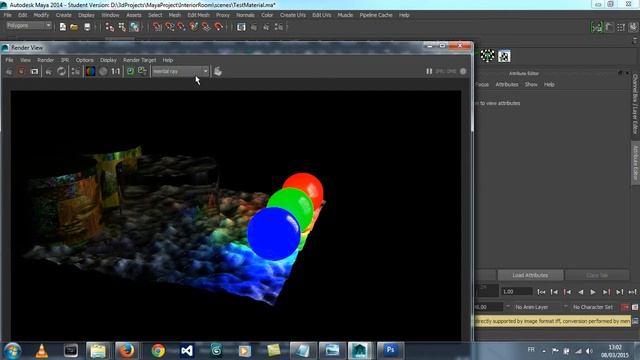
Task: Open VLC media player from the taskbar
Action: [x=42, y=350]
